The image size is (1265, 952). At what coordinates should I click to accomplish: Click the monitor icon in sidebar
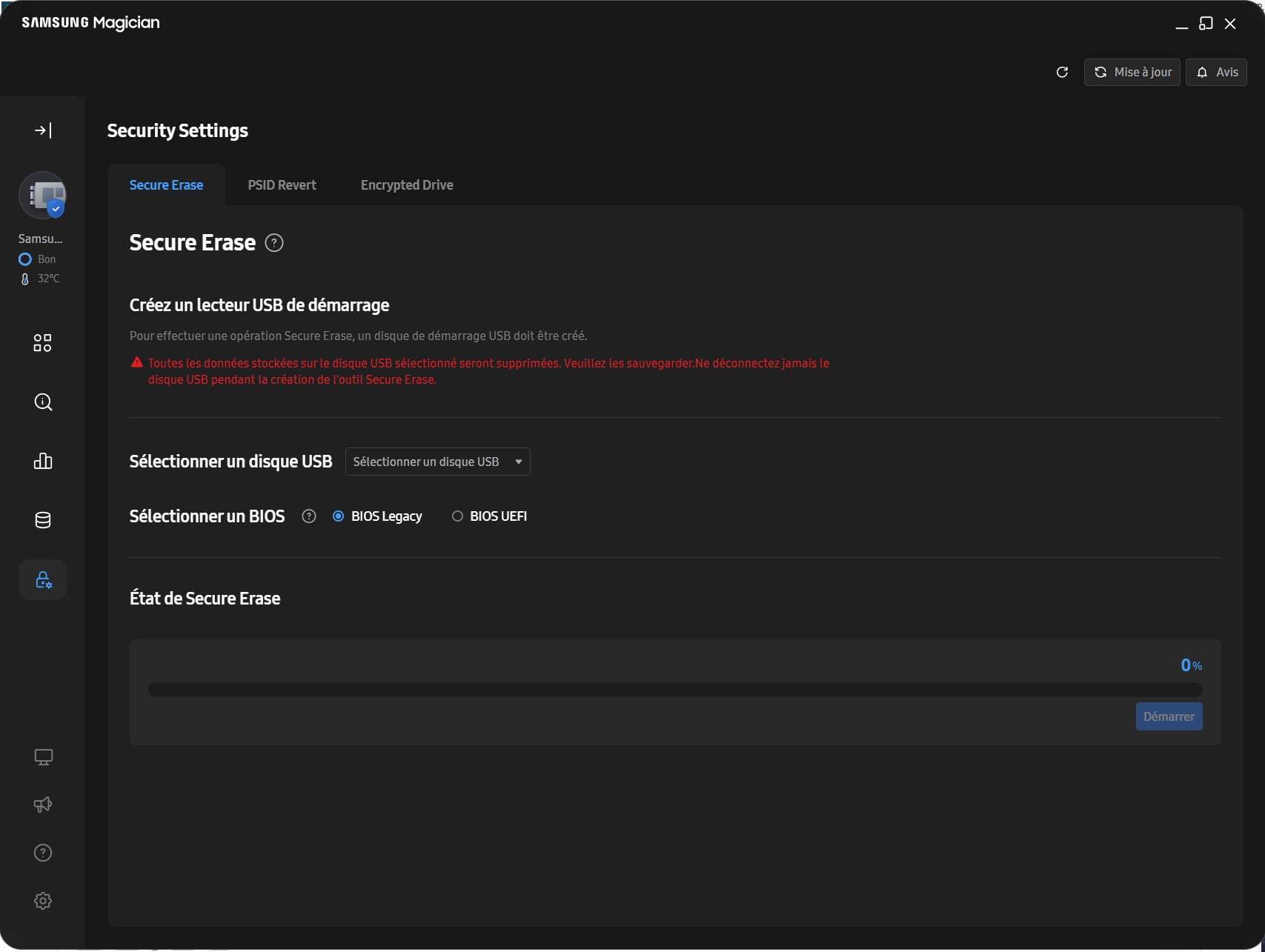tap(43, 757)
